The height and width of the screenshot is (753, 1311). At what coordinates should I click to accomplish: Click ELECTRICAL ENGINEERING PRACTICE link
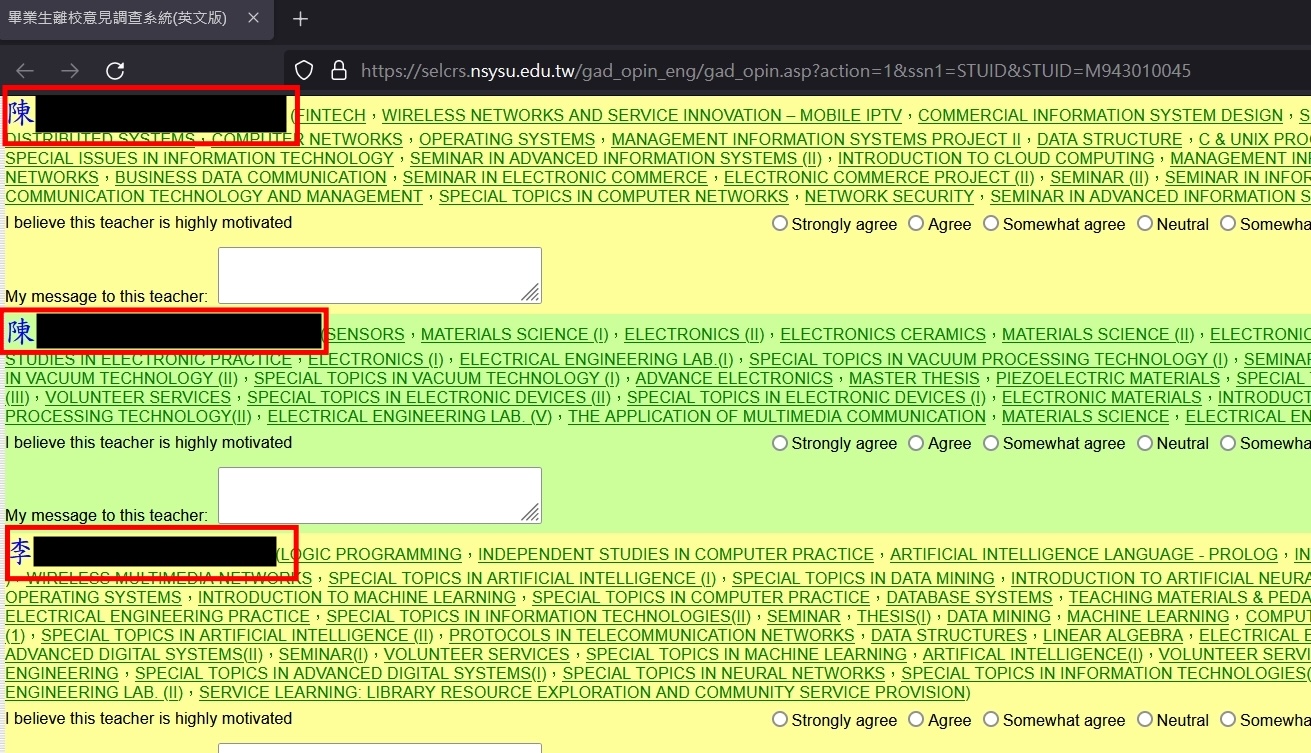click(x=157, y=616)
